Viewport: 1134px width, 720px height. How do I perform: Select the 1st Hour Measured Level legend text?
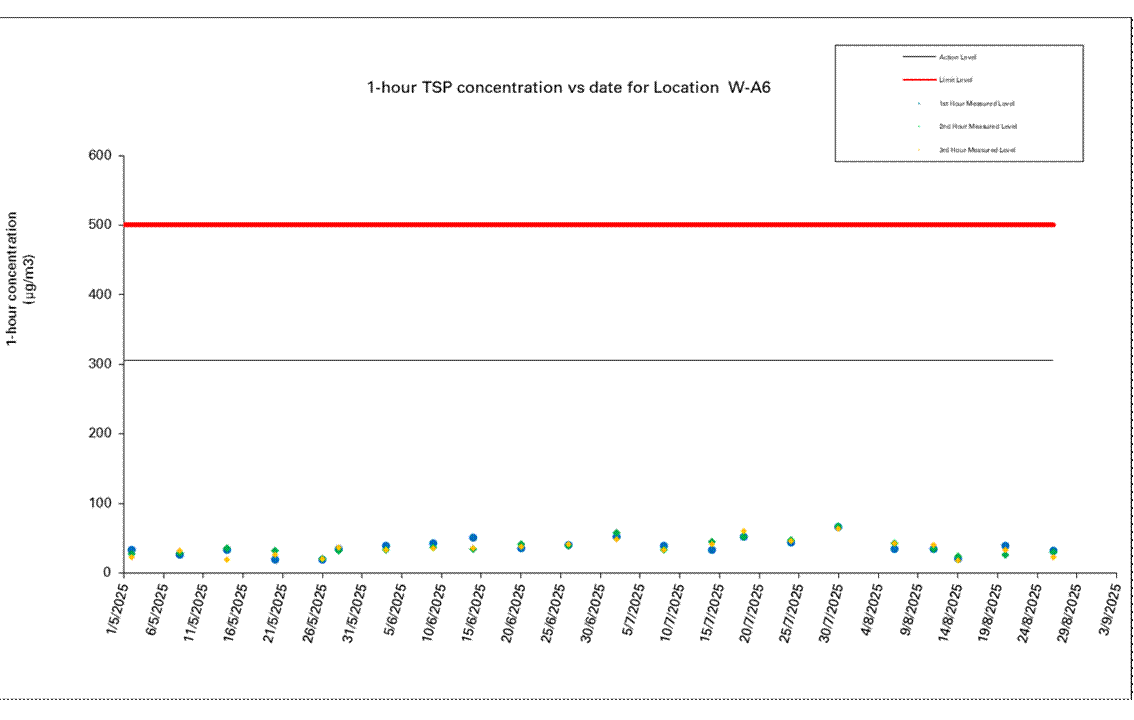tap(976, 103)
